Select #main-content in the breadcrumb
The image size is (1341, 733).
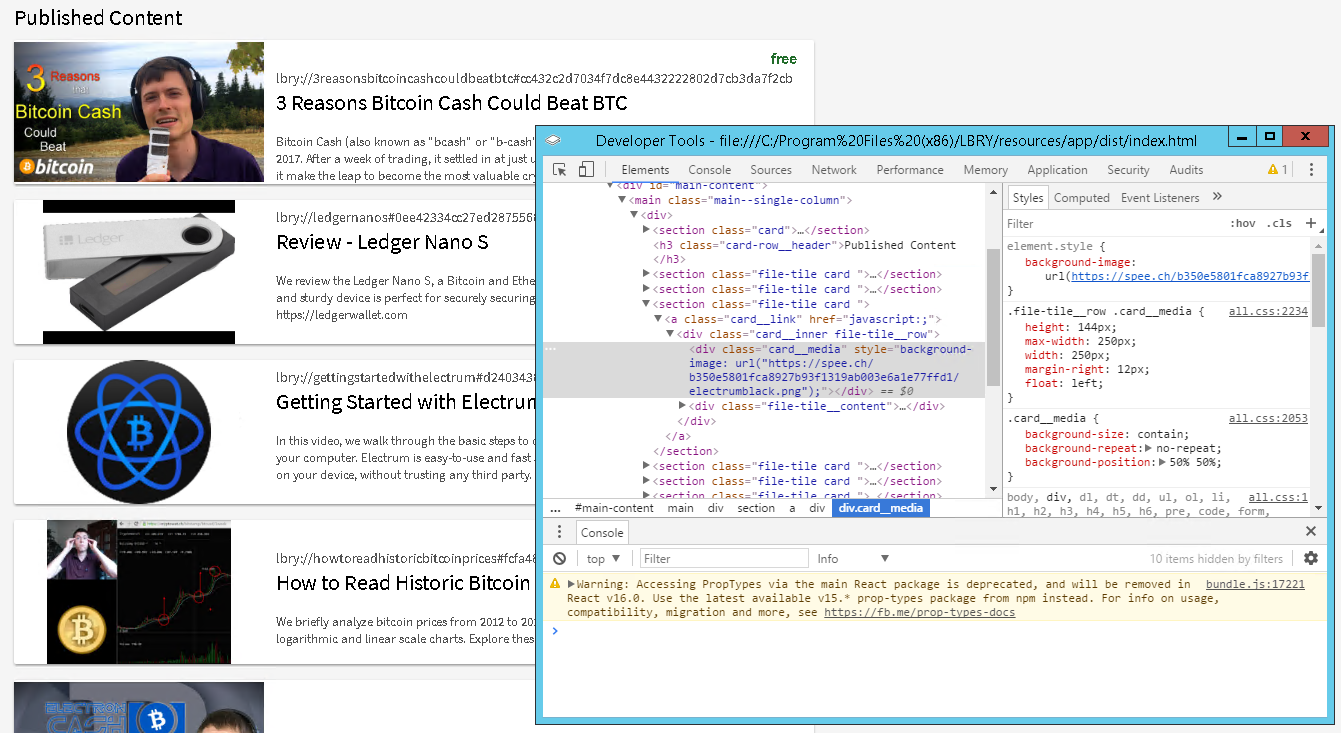[614, 508]
